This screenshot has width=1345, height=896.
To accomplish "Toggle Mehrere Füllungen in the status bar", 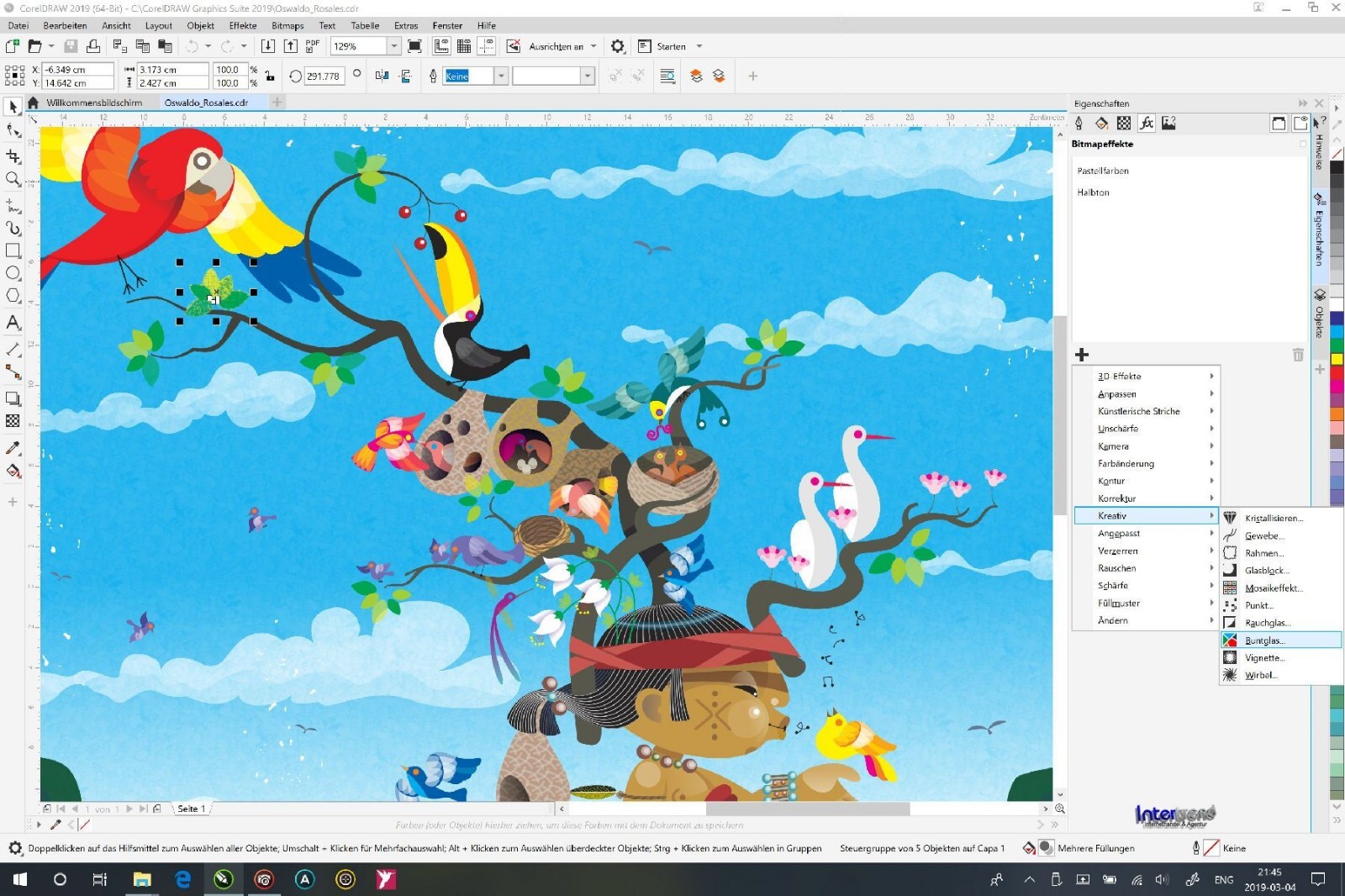I will (1046, 848).
